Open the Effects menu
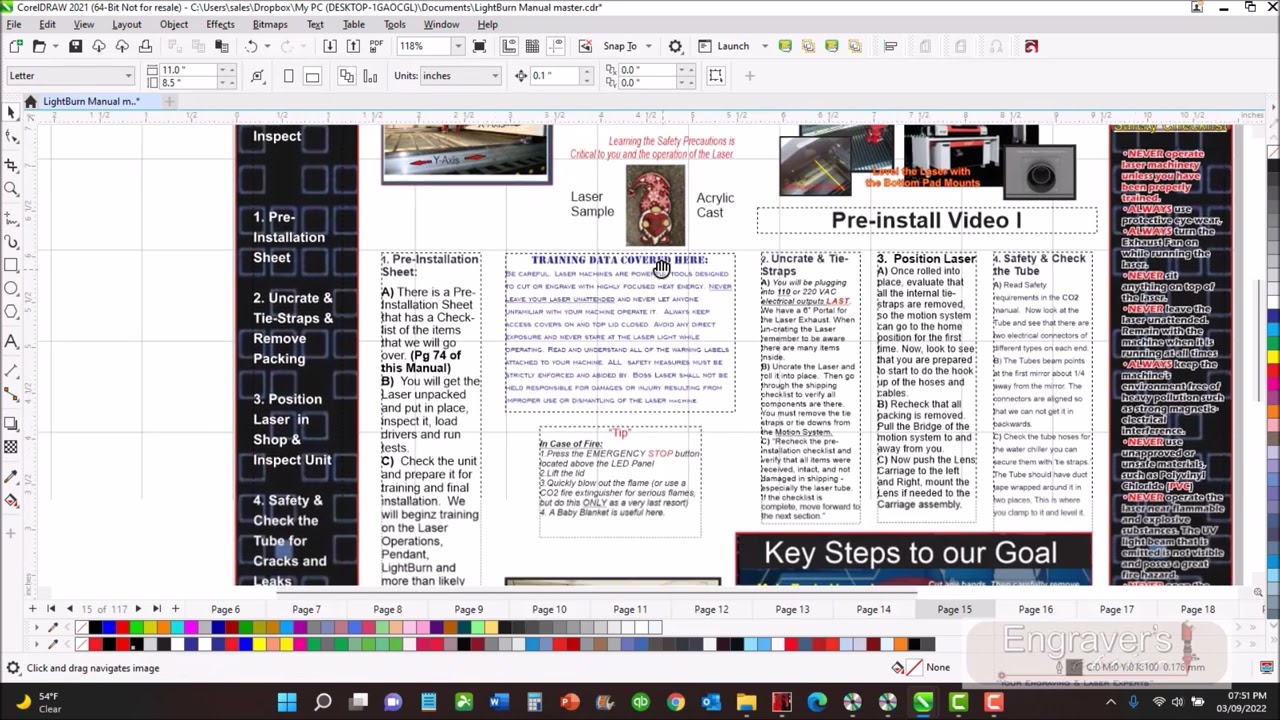 point(220,24)
